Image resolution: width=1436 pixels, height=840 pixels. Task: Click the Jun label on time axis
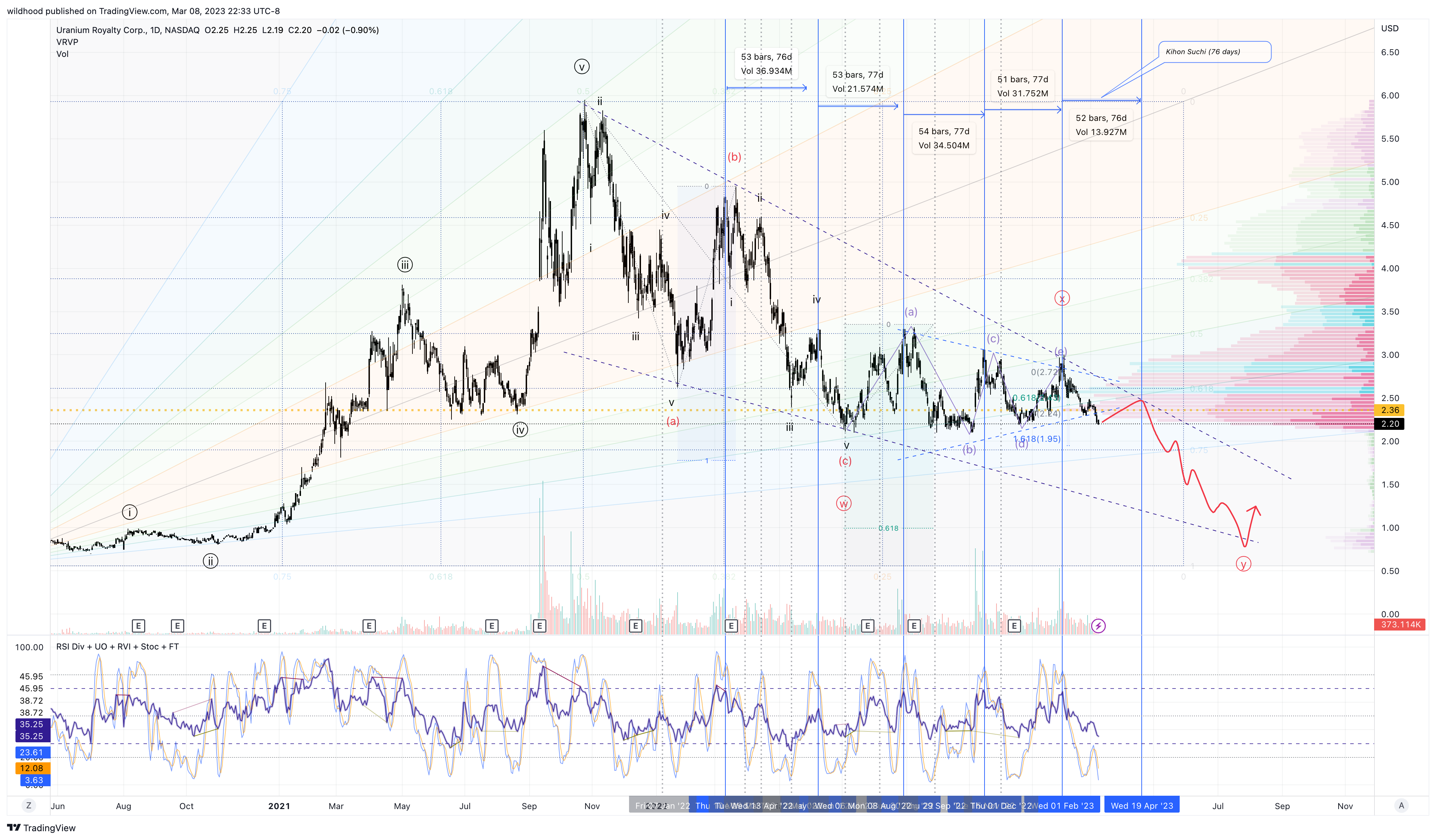pos(58,806)
